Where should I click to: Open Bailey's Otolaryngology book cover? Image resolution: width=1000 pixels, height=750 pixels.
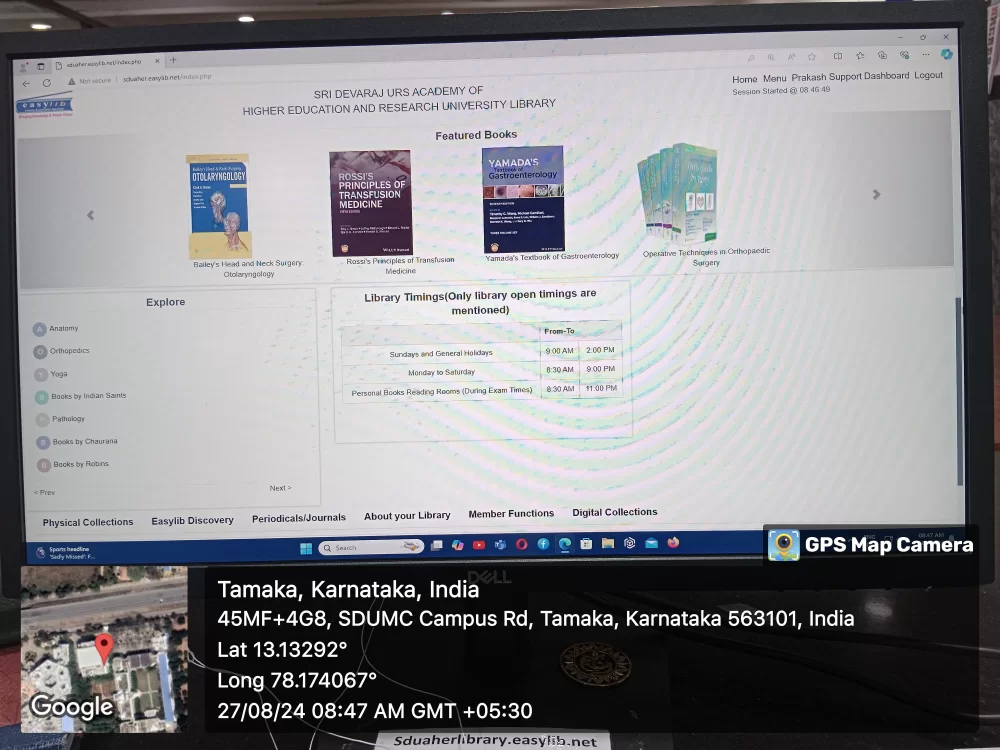[x=219, y=206]
